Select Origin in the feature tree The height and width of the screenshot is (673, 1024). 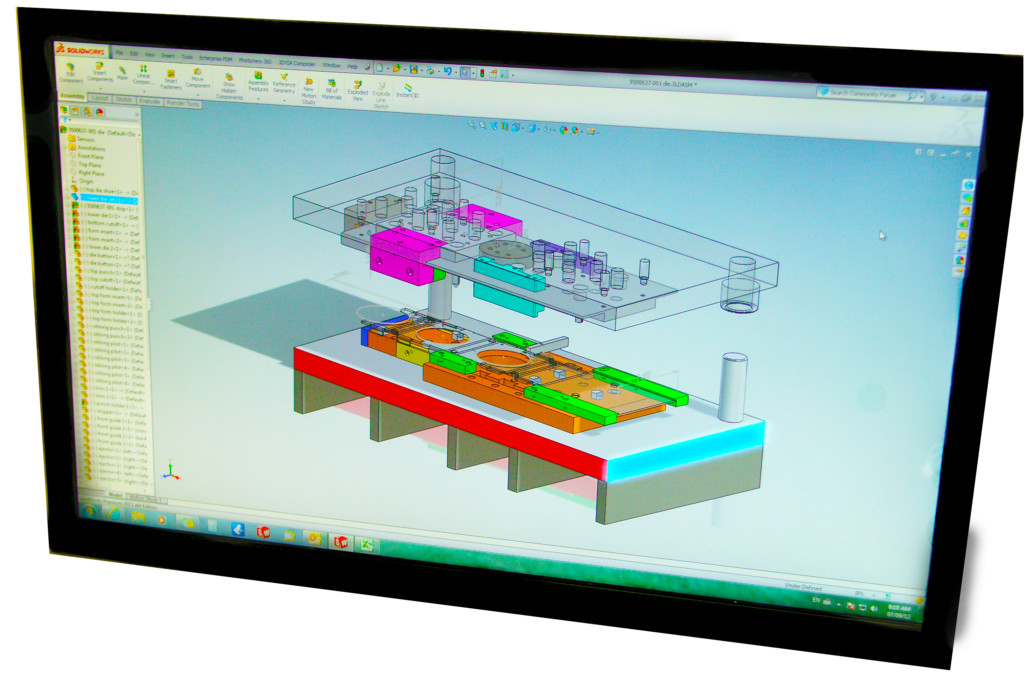tap(82, 181)
